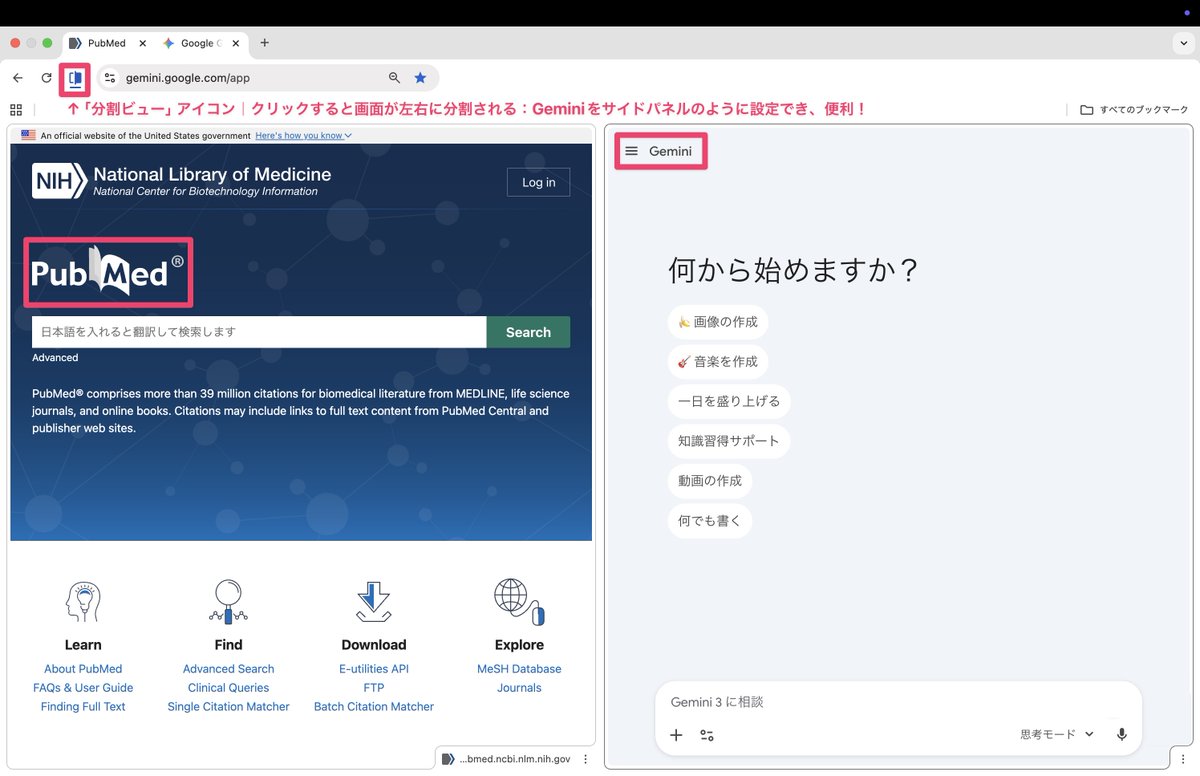1200x776 pixels.
Task: Click the Gemini title text
Action: (670, 151)
